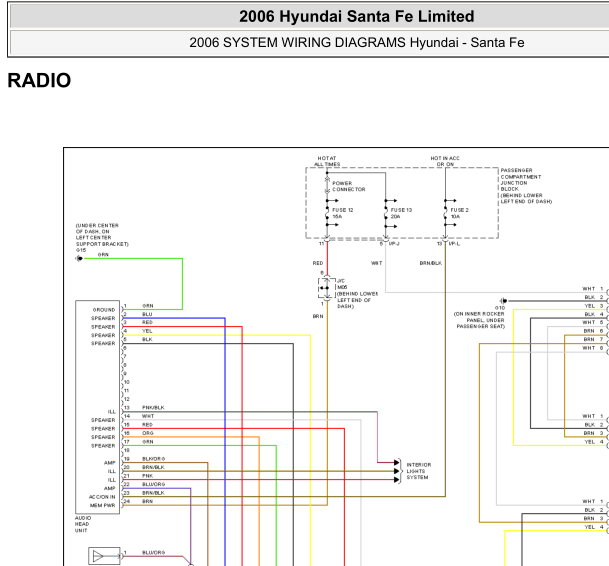Click the 'FUSE 2 10A' label
The image size is (609, 566).
459,213
